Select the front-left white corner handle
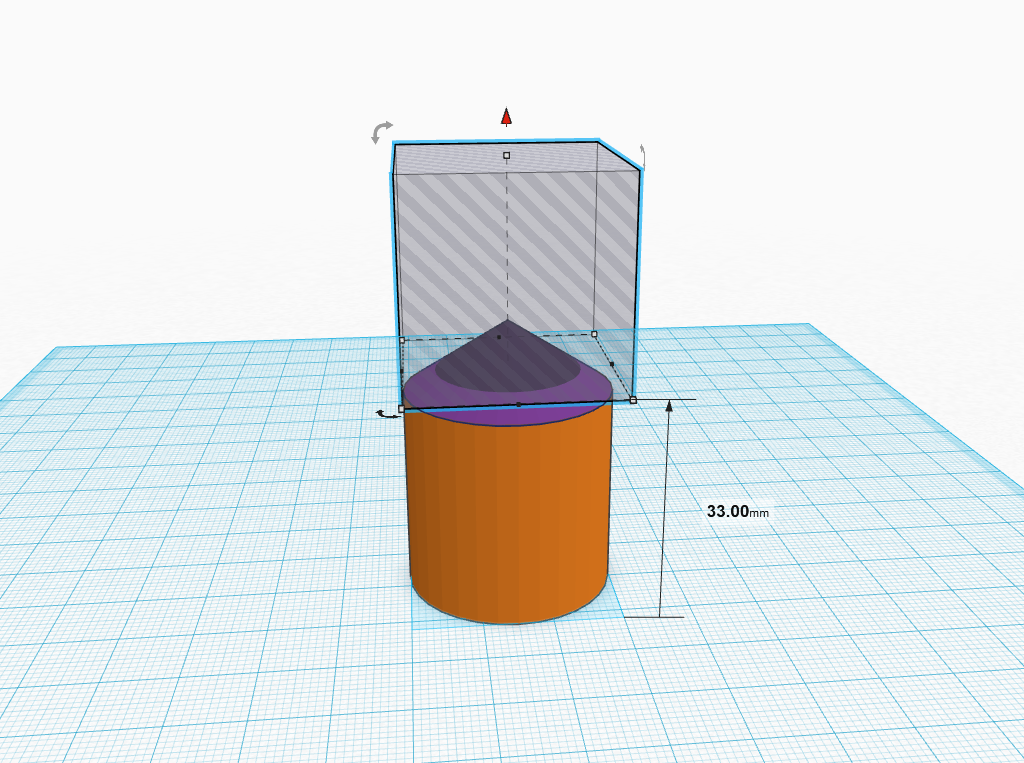Screen dimensions: 1024x763 [x=402, y=408]
